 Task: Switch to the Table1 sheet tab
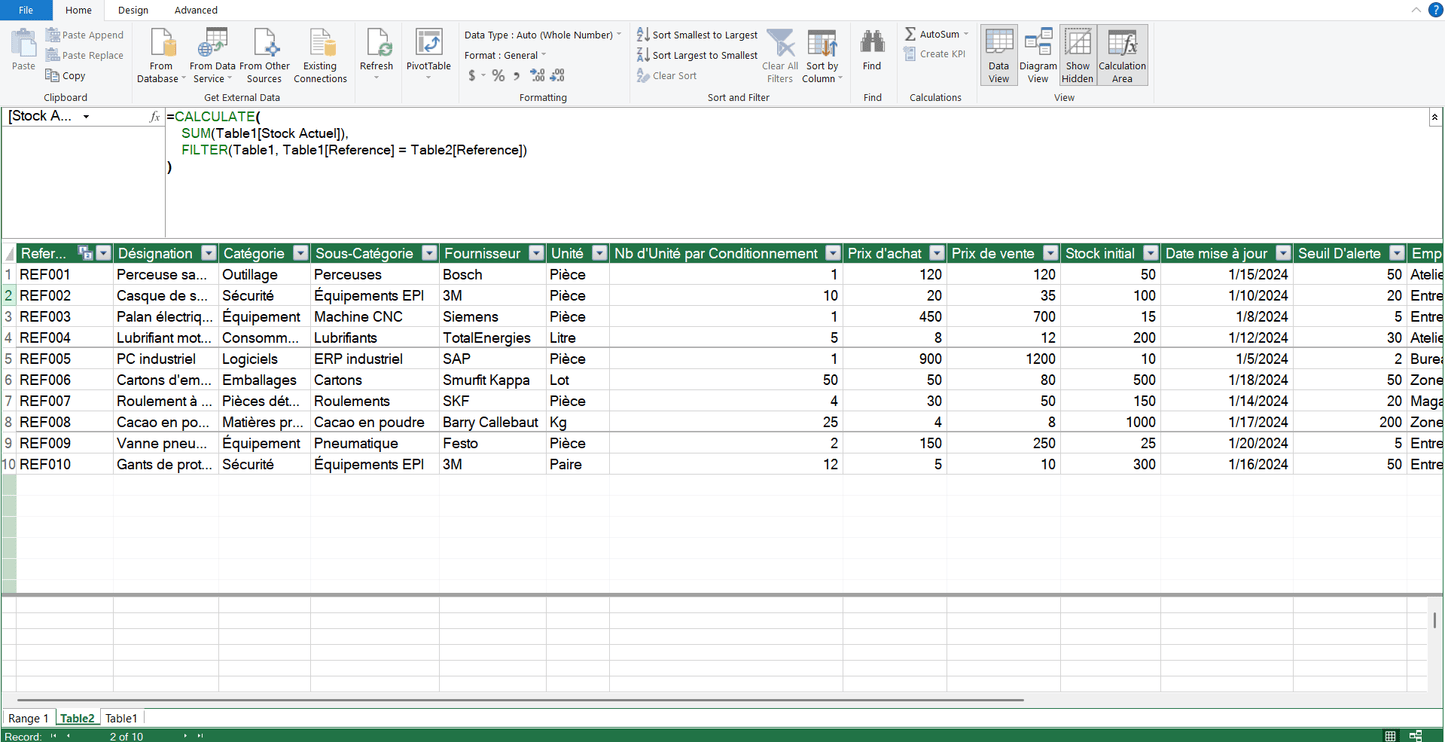click(121, 718)
